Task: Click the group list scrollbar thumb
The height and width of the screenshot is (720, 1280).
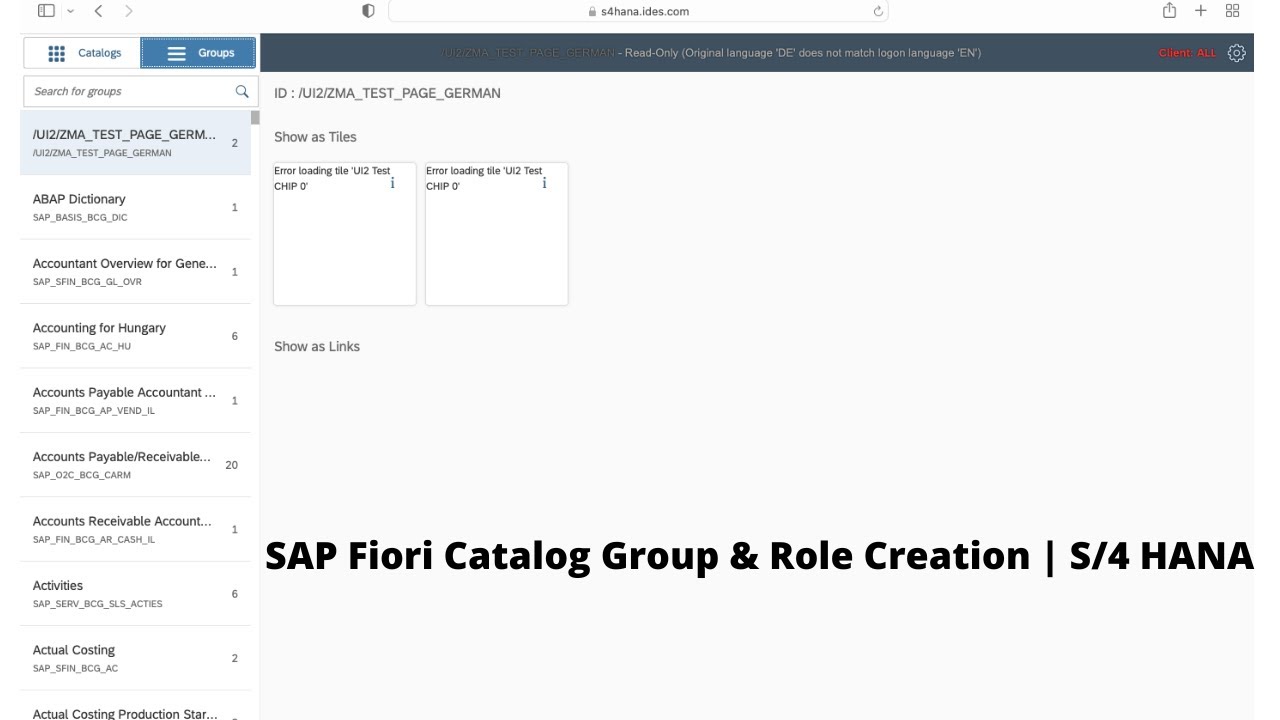Action: [255, 117]
